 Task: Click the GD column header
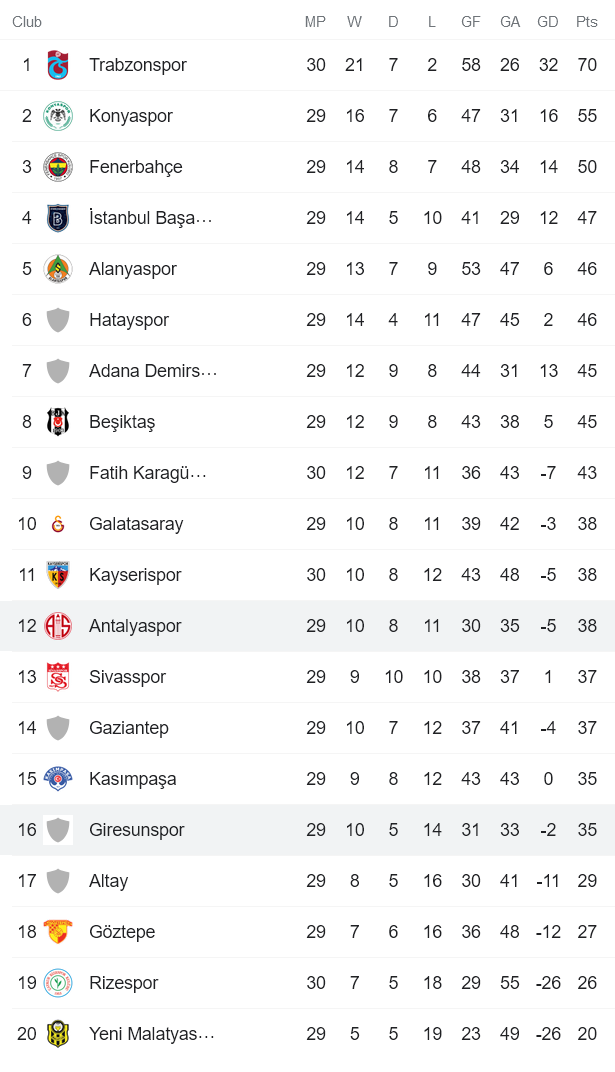548,22
